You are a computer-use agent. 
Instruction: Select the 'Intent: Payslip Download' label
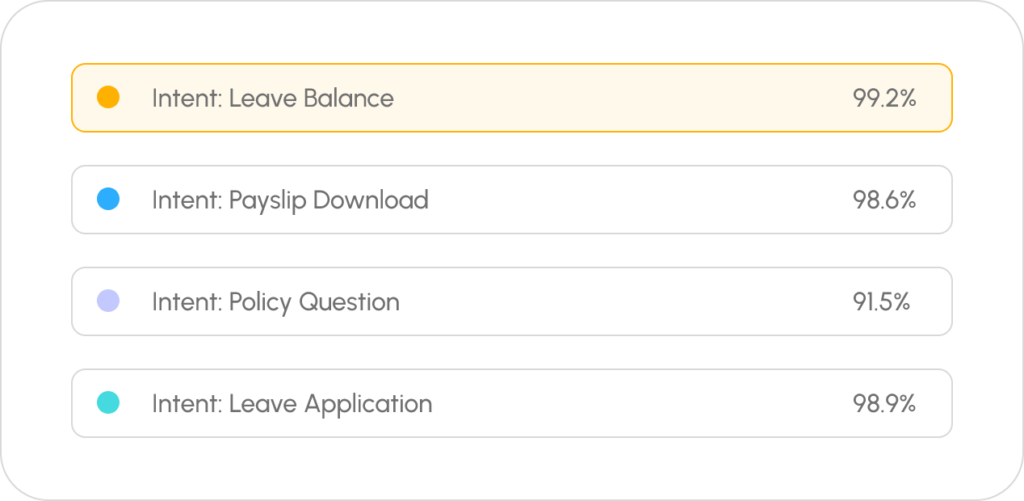click(290, 200)
